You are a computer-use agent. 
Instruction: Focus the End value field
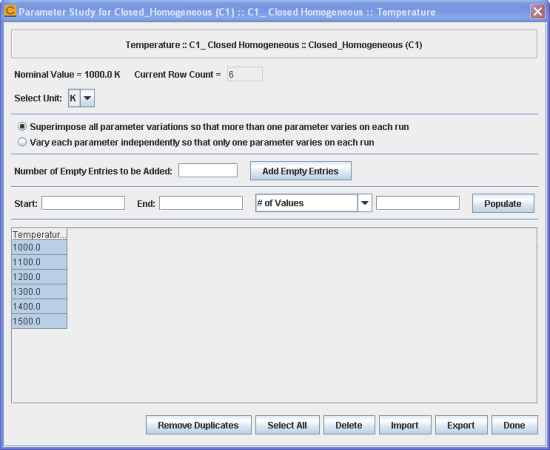click(201, 203)
